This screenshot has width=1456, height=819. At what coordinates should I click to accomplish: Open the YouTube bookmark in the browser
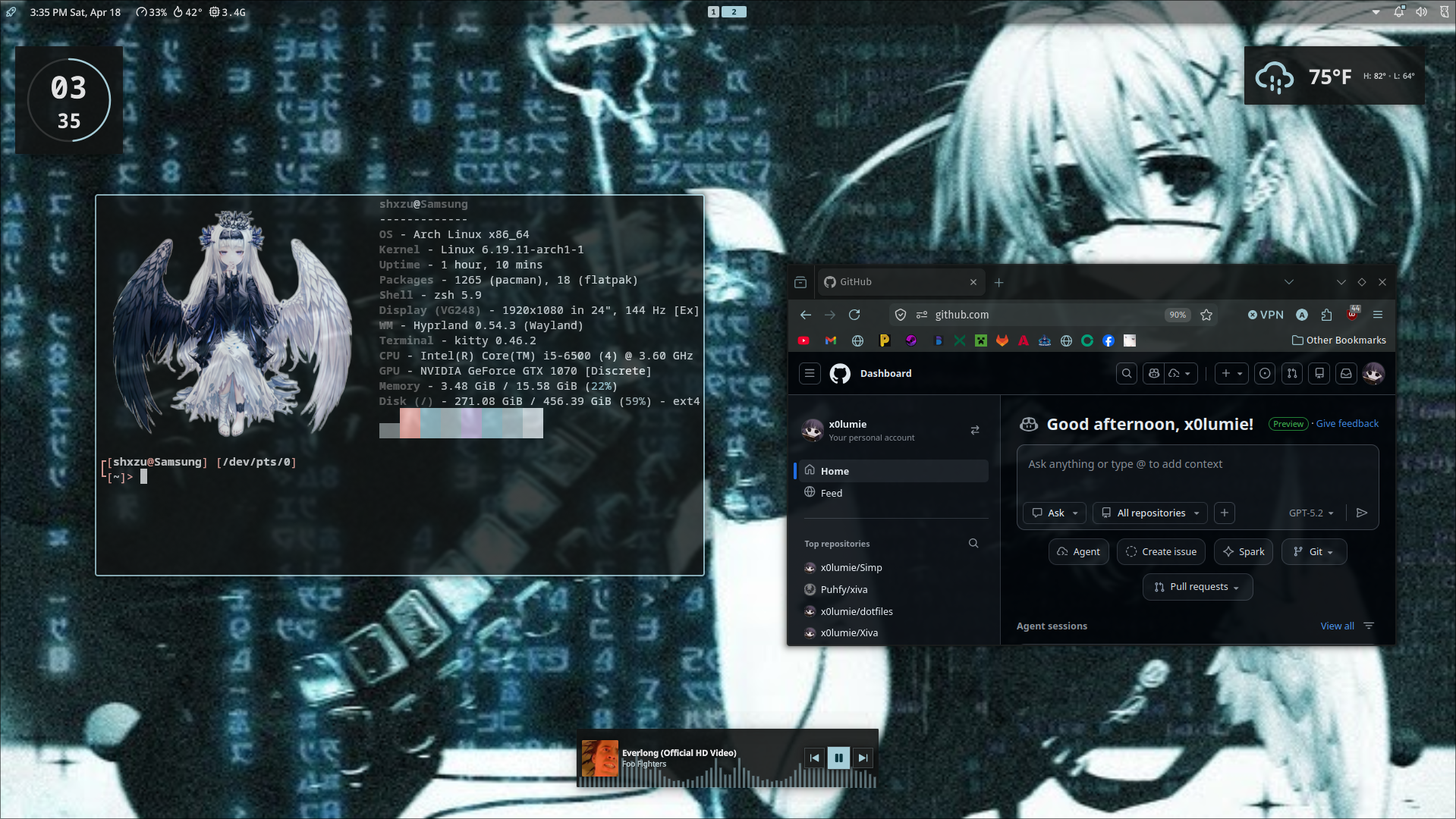pos(803,340)
